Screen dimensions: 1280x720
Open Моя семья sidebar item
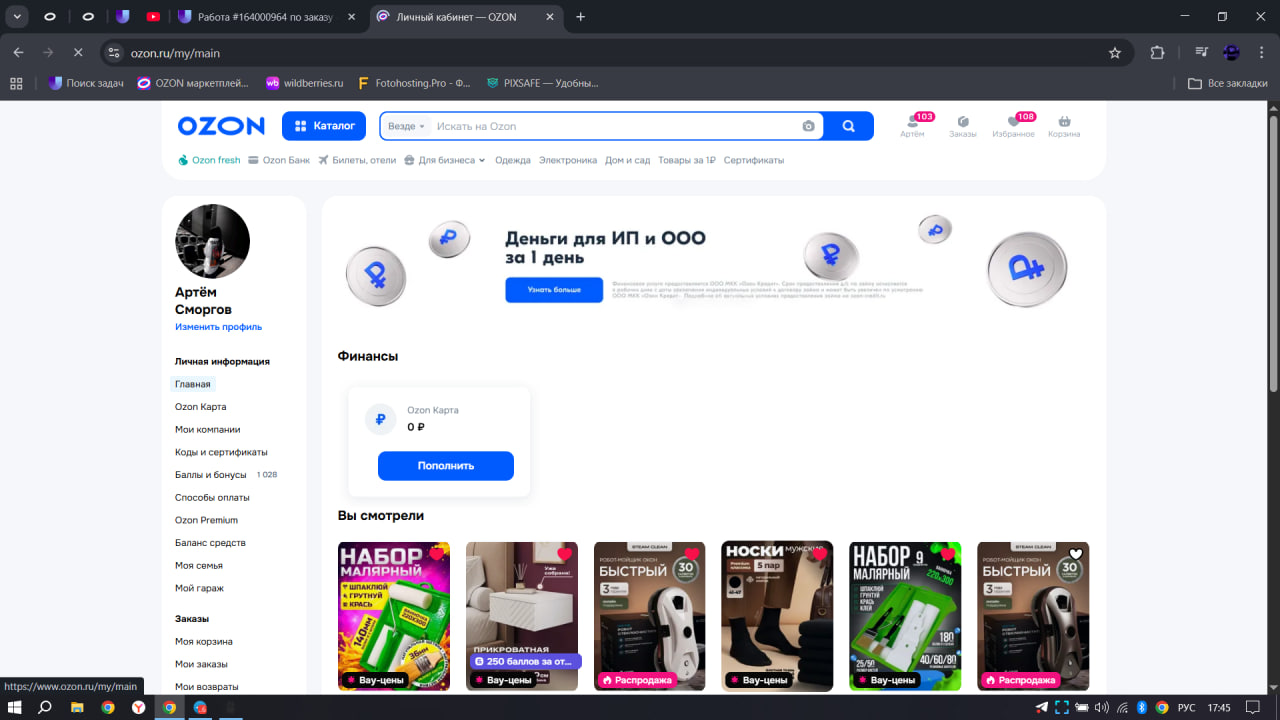click(x=199, y=565)
